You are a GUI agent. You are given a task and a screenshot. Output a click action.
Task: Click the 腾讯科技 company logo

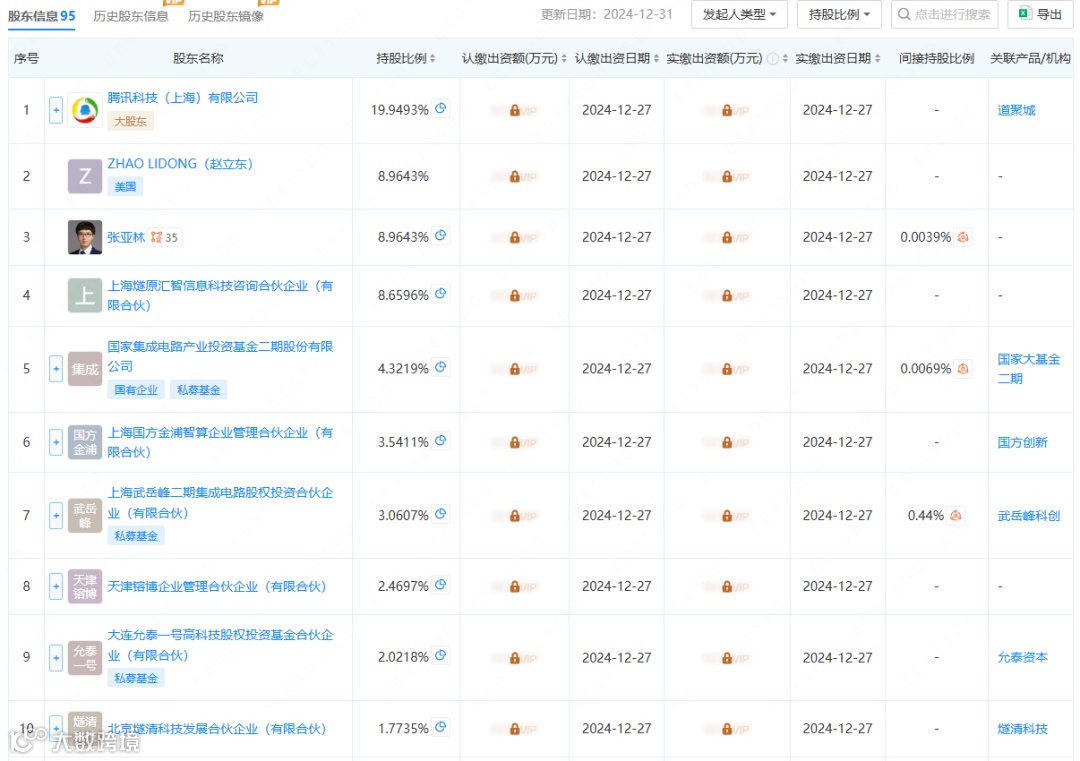point(85,110)
